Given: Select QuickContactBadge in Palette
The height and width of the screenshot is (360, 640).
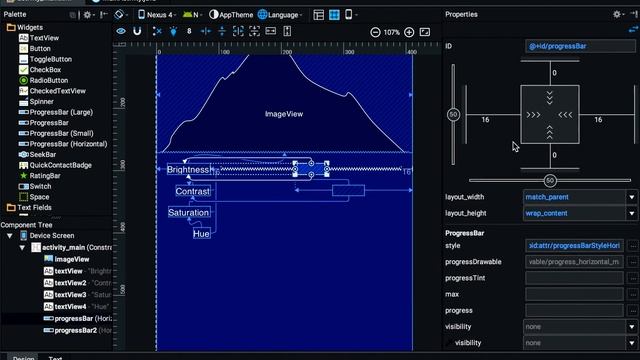Looking at the screenshot, I should 56,165.
